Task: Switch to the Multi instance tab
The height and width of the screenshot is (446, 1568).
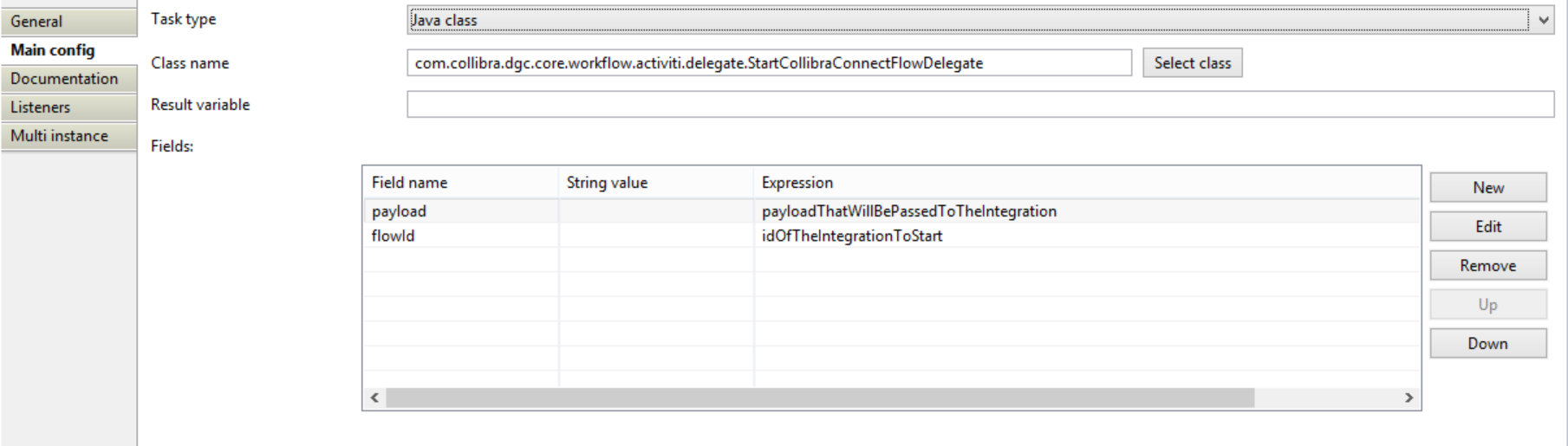Action: [68, 136]
